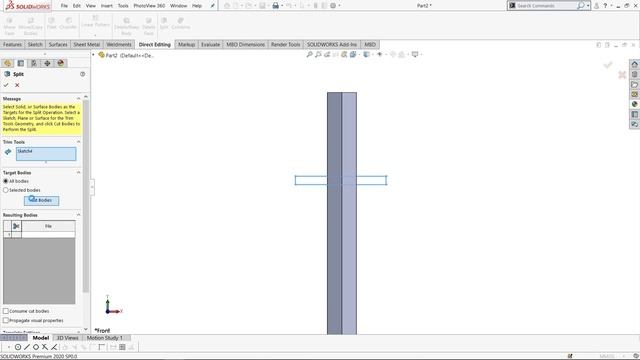Click the Zoom to Fit icon
This screenshot has height=360, width=640.
pos(309,54)
